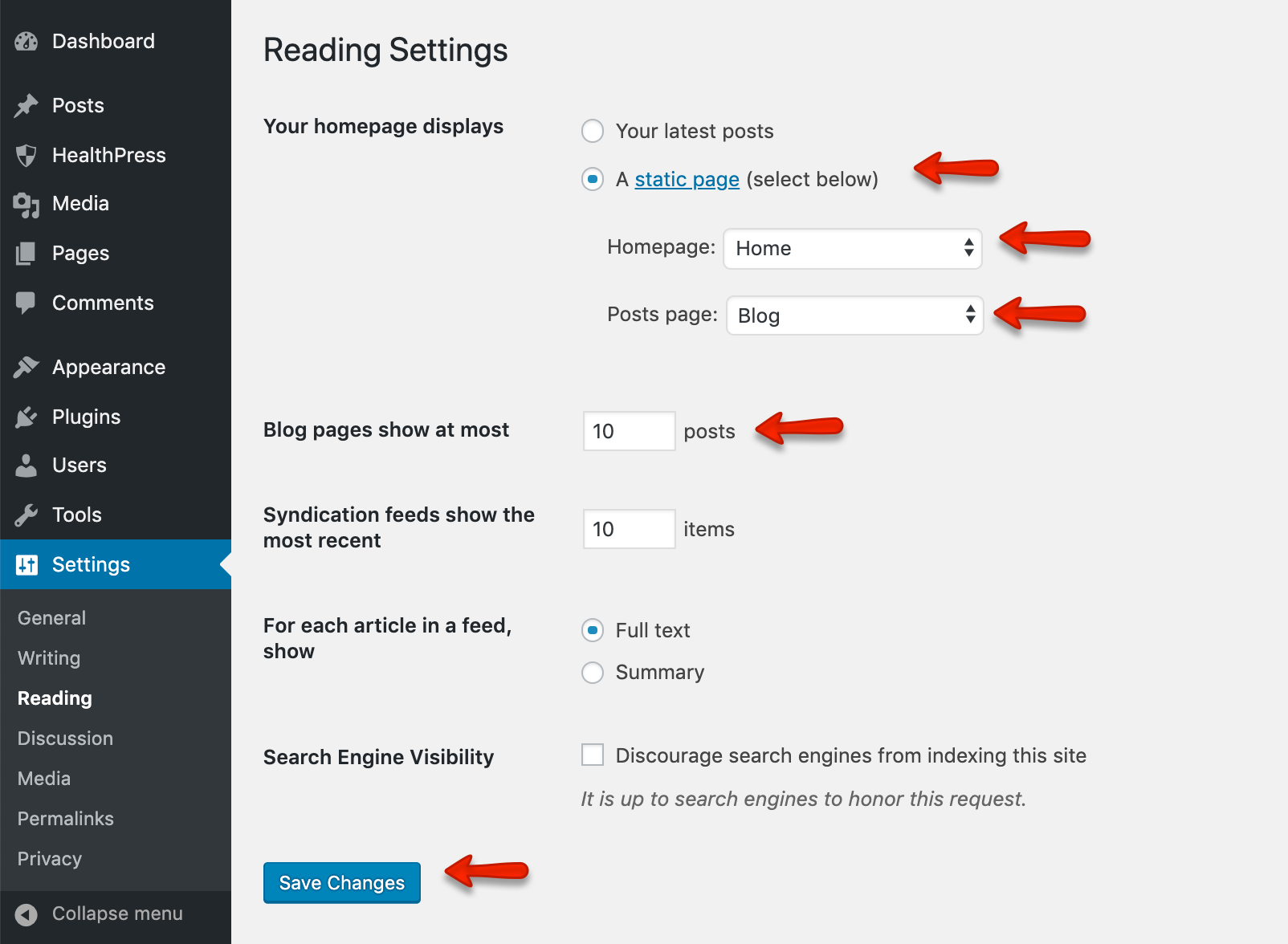Click Save Changes button
1288x944 pixels.
(x=341, y=883)
